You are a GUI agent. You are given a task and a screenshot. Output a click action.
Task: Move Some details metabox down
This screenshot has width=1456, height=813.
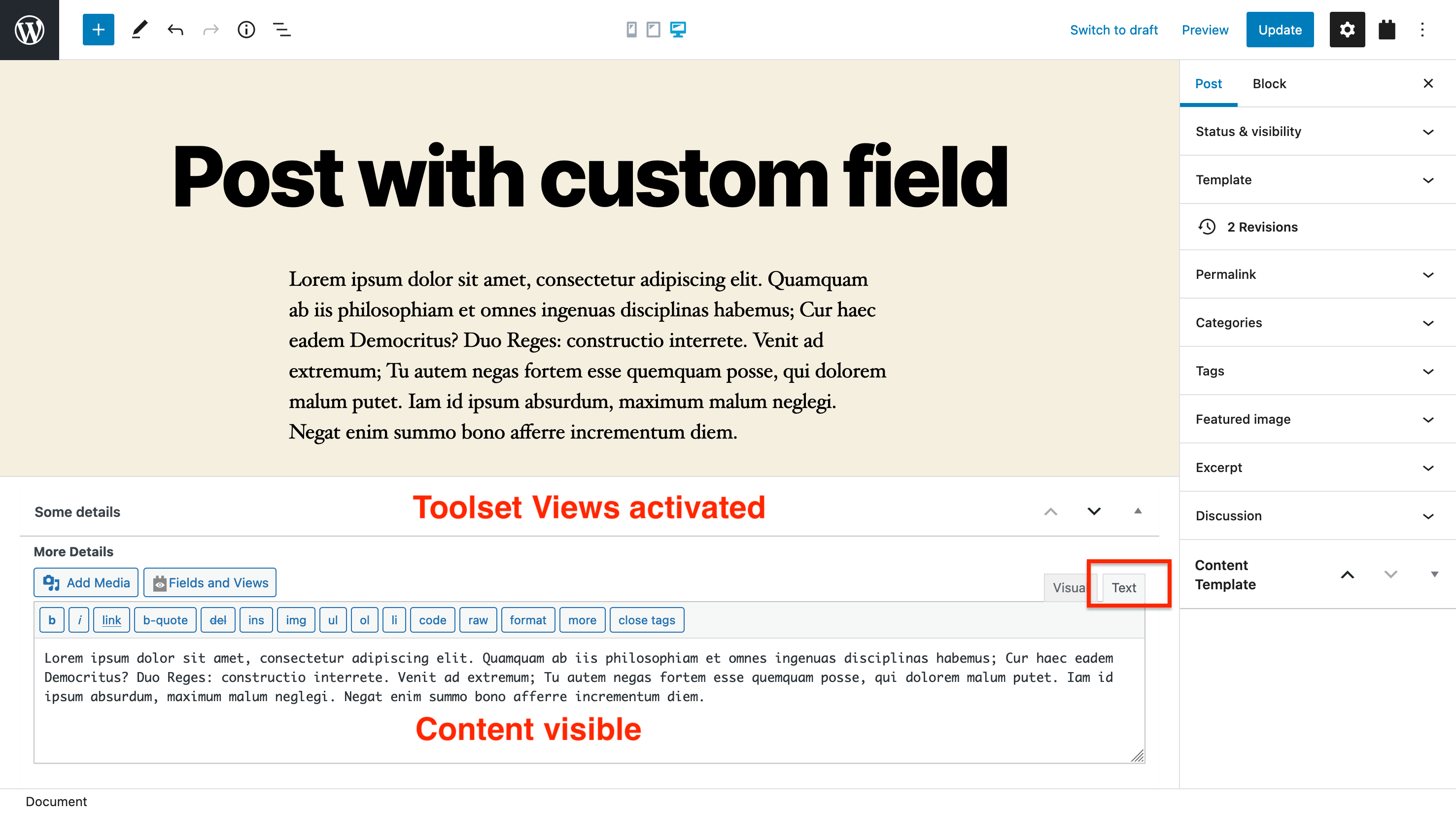(x=1094, y=511)
